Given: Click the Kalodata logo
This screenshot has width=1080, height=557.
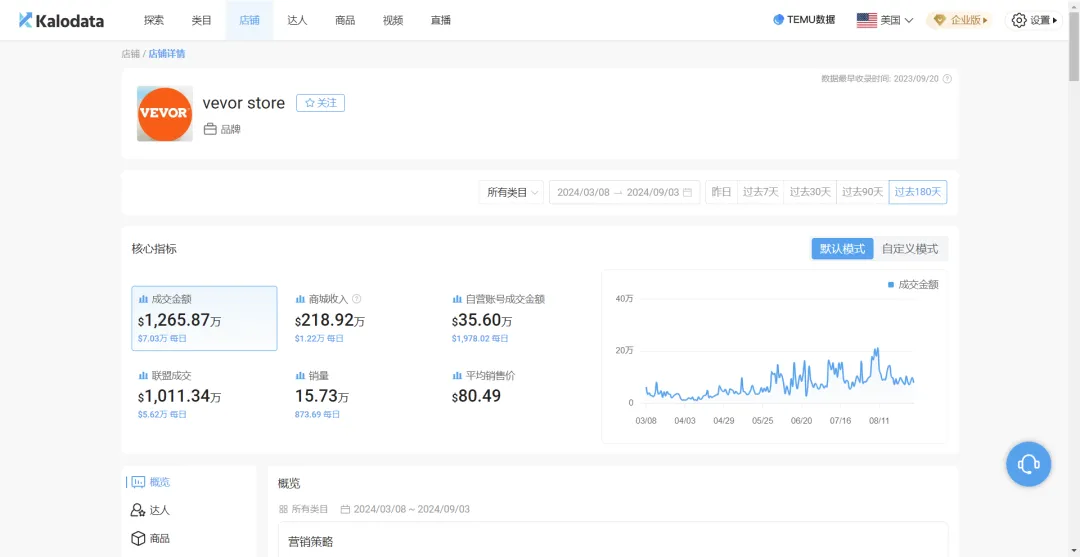Looking at the screenshot, I should click(x=61, y=20).
